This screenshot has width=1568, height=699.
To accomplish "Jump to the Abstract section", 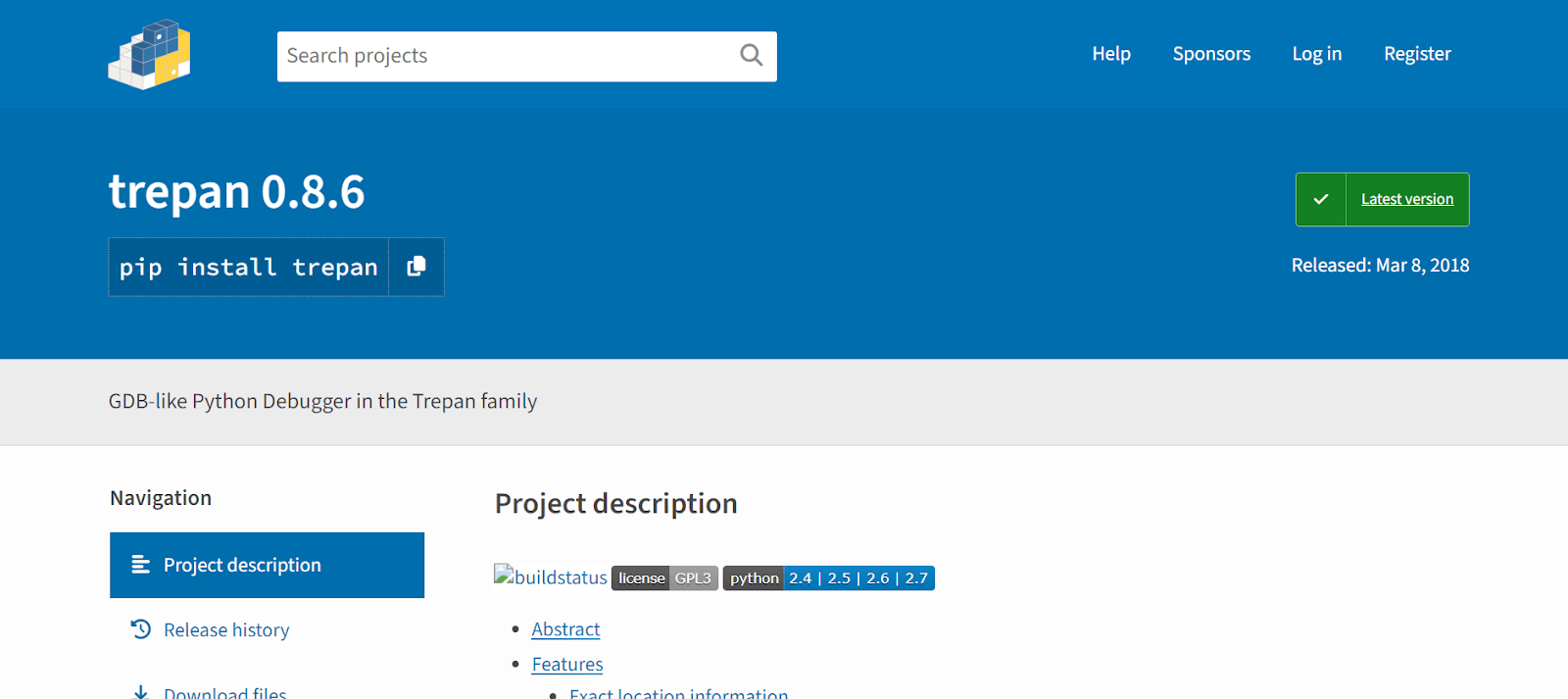I will click(565, 629).
